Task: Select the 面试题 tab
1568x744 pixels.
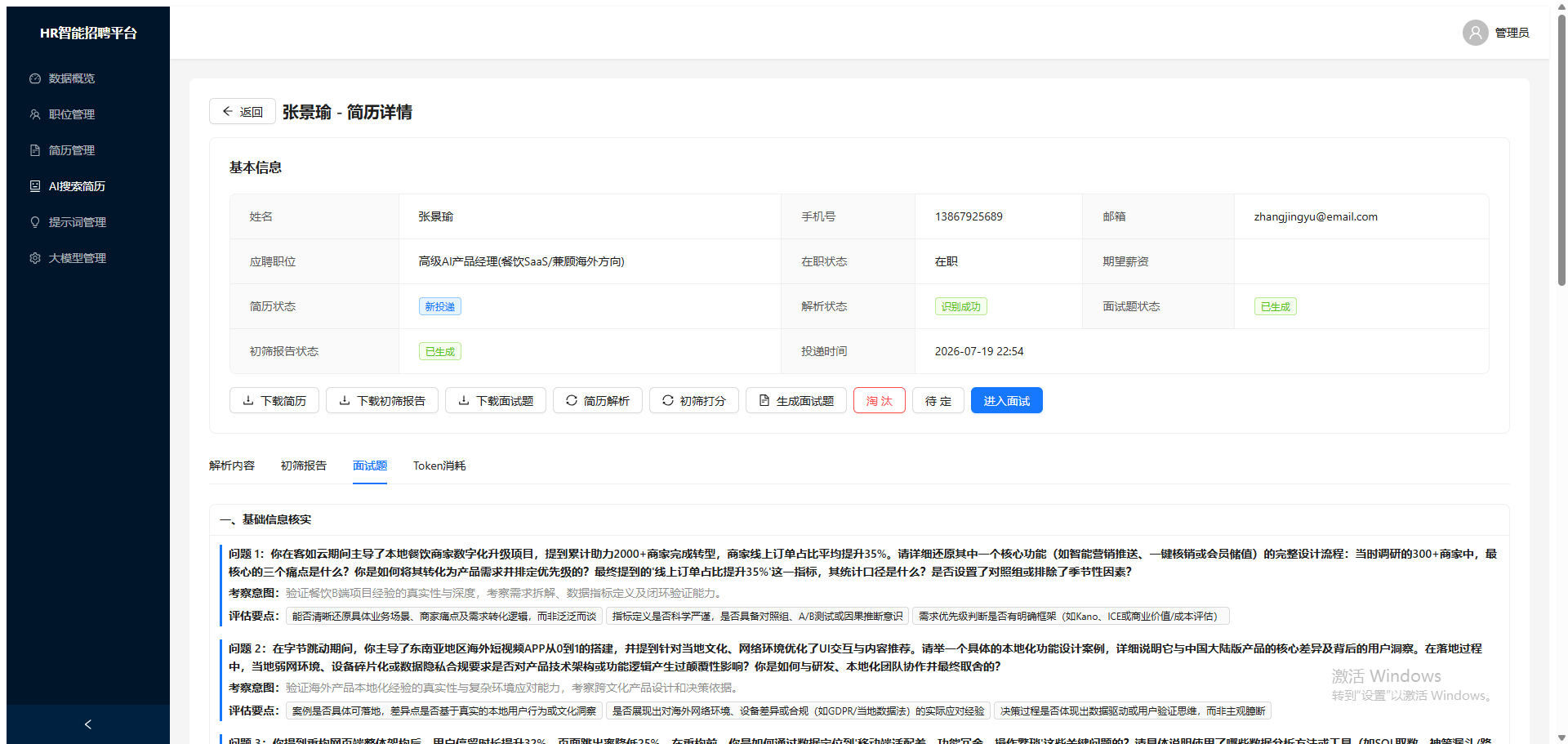Action: [370, 466]
